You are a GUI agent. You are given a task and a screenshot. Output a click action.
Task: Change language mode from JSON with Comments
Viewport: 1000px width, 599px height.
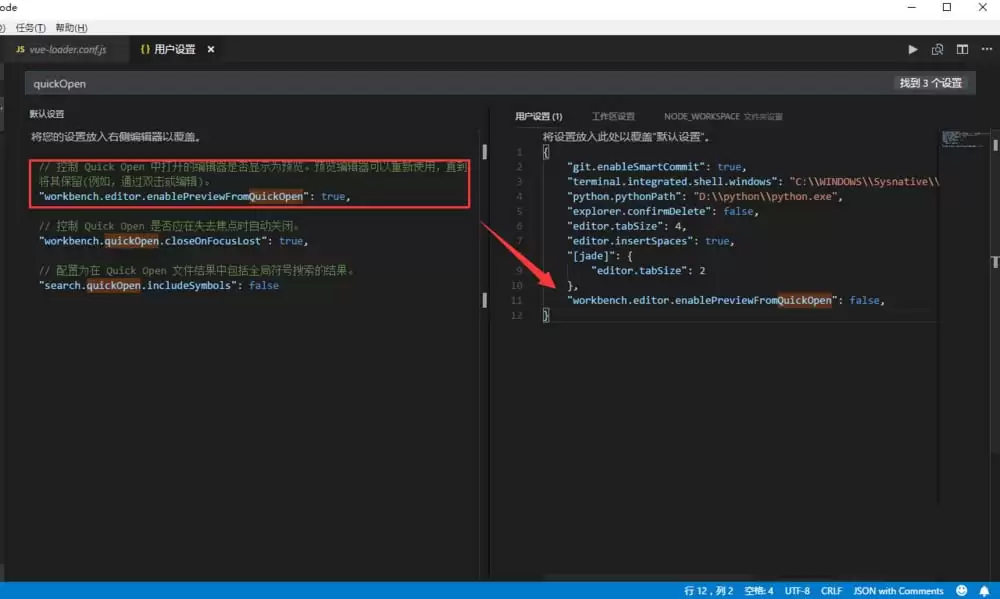point(898,590)
